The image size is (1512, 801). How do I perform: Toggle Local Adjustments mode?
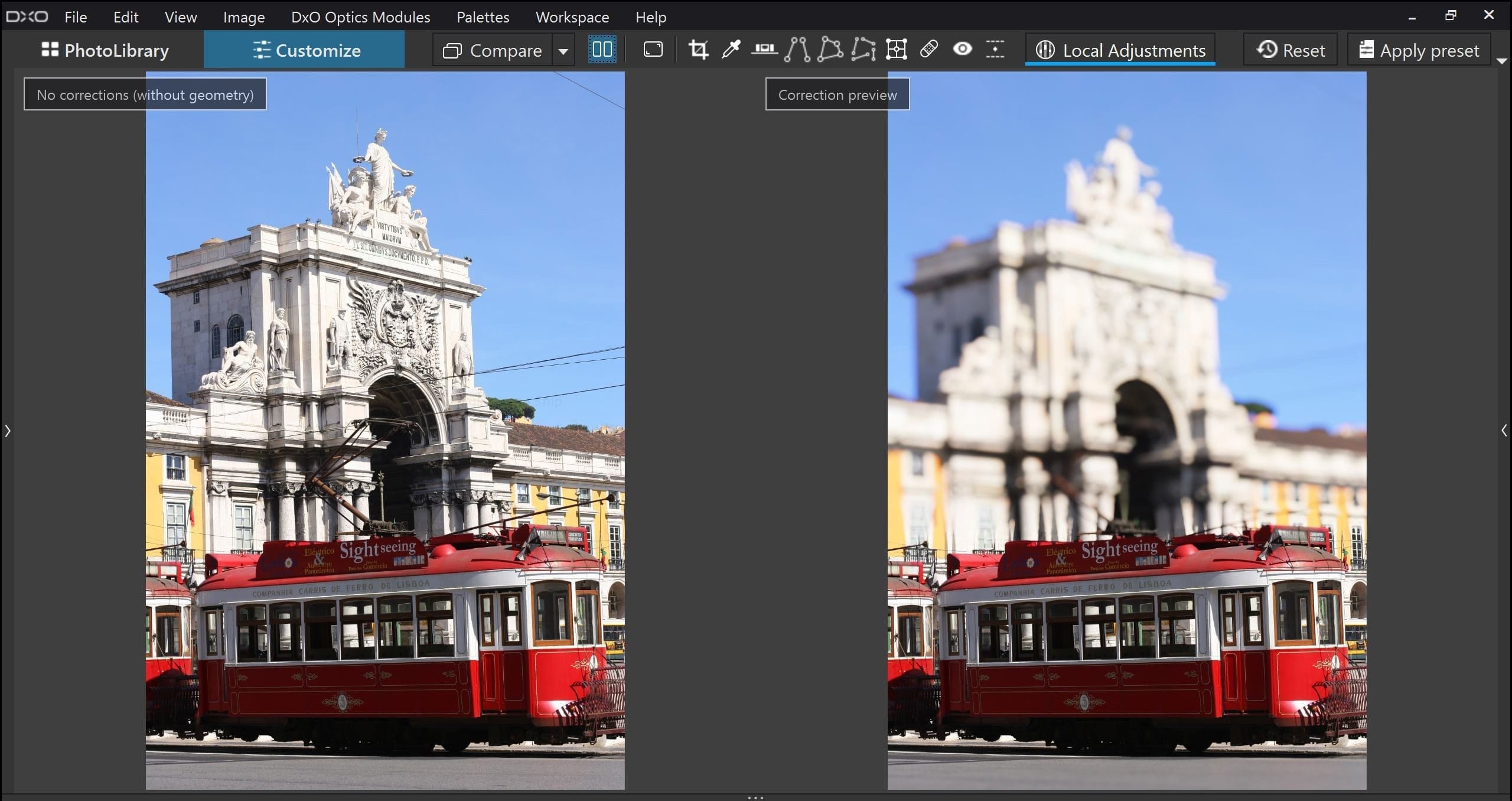pos(1120,50)
